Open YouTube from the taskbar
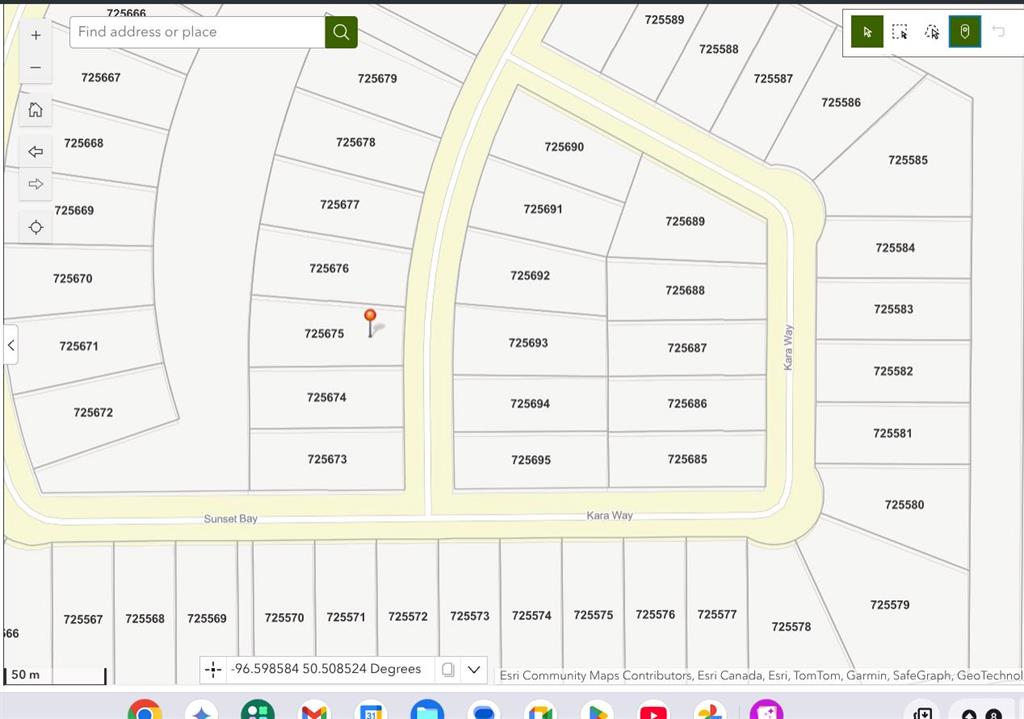 [x=653, y=712]
